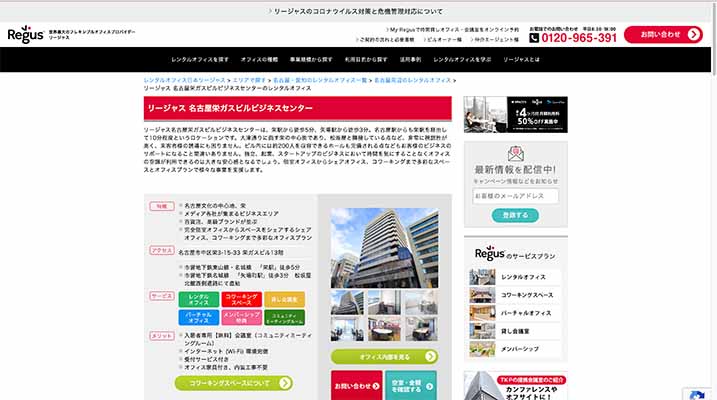Image resolution: width=717 pixels, height=400 pixels.
Task: Click the arrow icon on the red お問い合わせ header button
Action: 693,35
